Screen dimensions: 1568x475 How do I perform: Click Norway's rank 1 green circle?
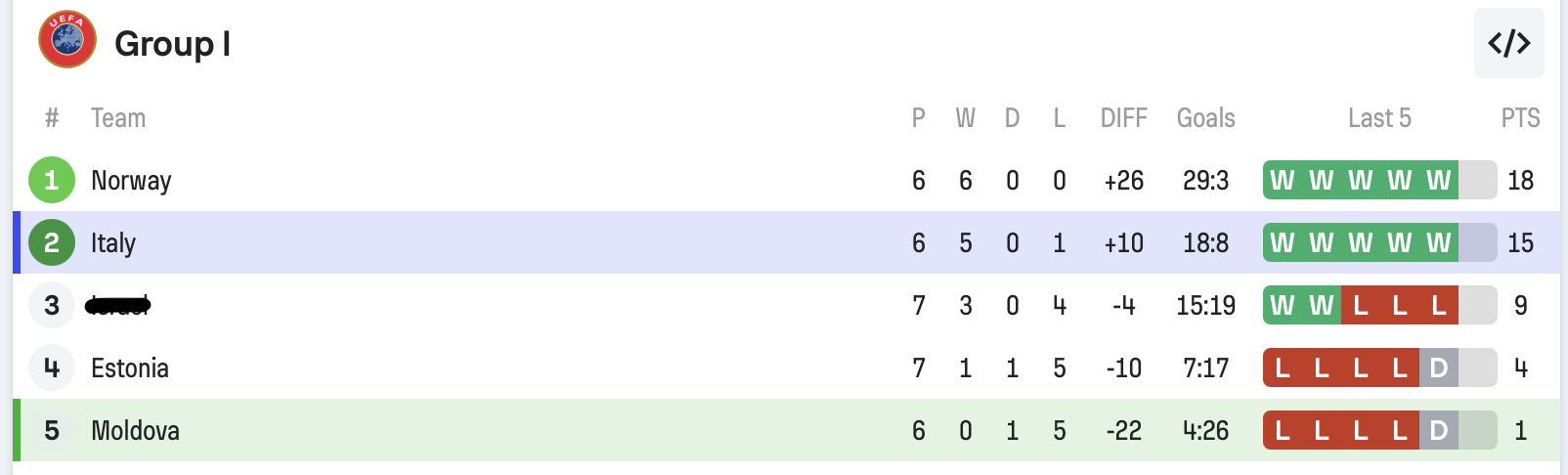[x=52, y=180]
